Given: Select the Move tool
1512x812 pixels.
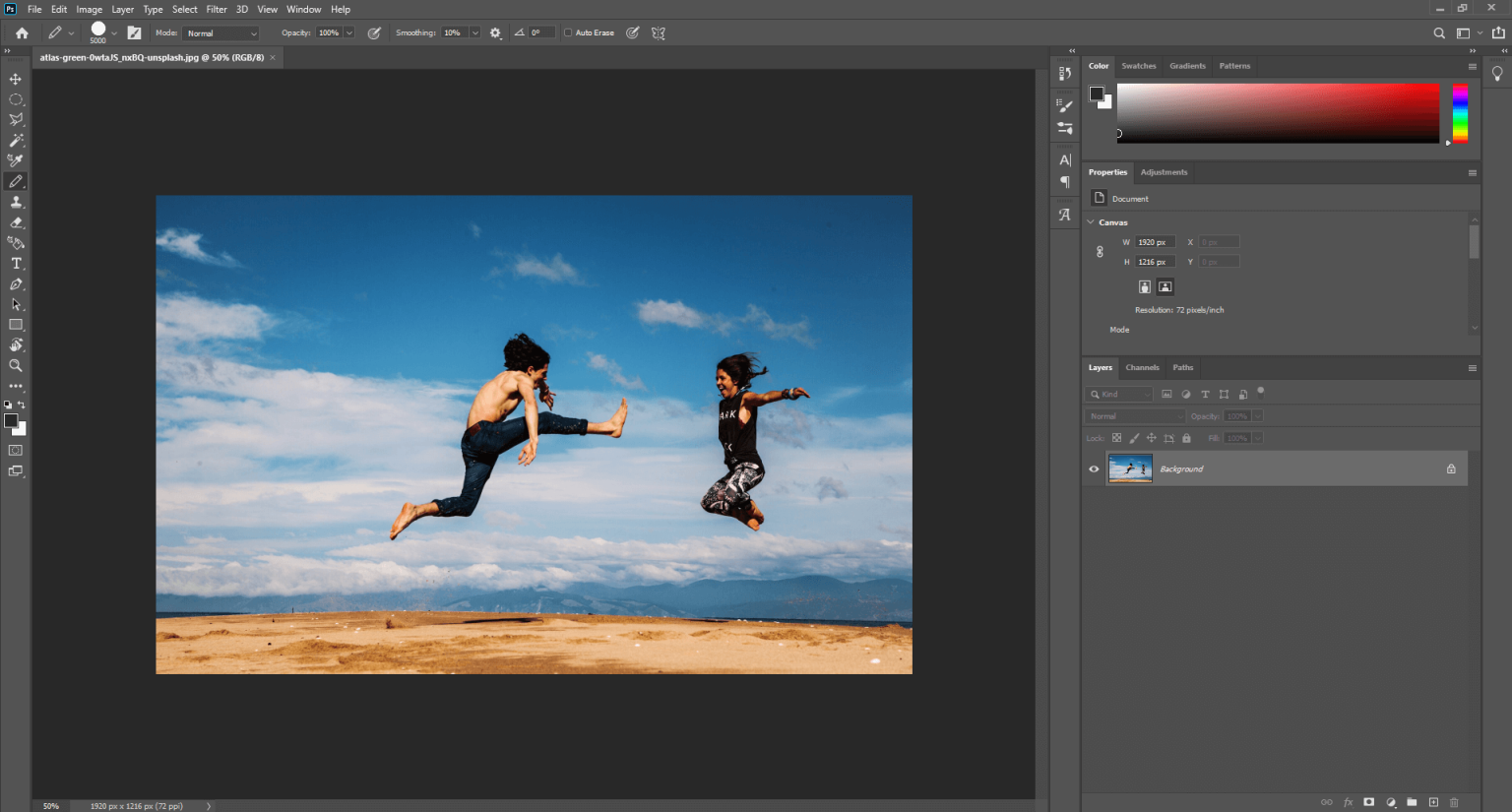Looking at the screenshot, I should pos(15,79).
